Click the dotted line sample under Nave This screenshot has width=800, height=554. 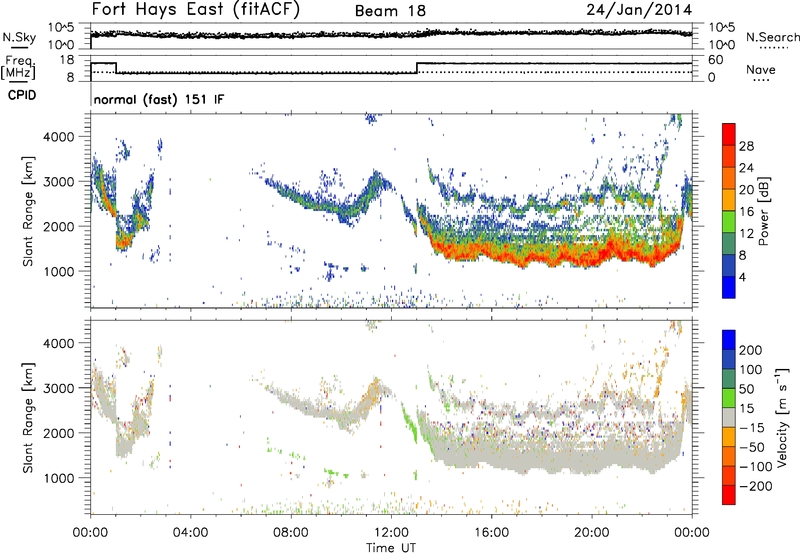pyautogui.click(x=761, y=80)
